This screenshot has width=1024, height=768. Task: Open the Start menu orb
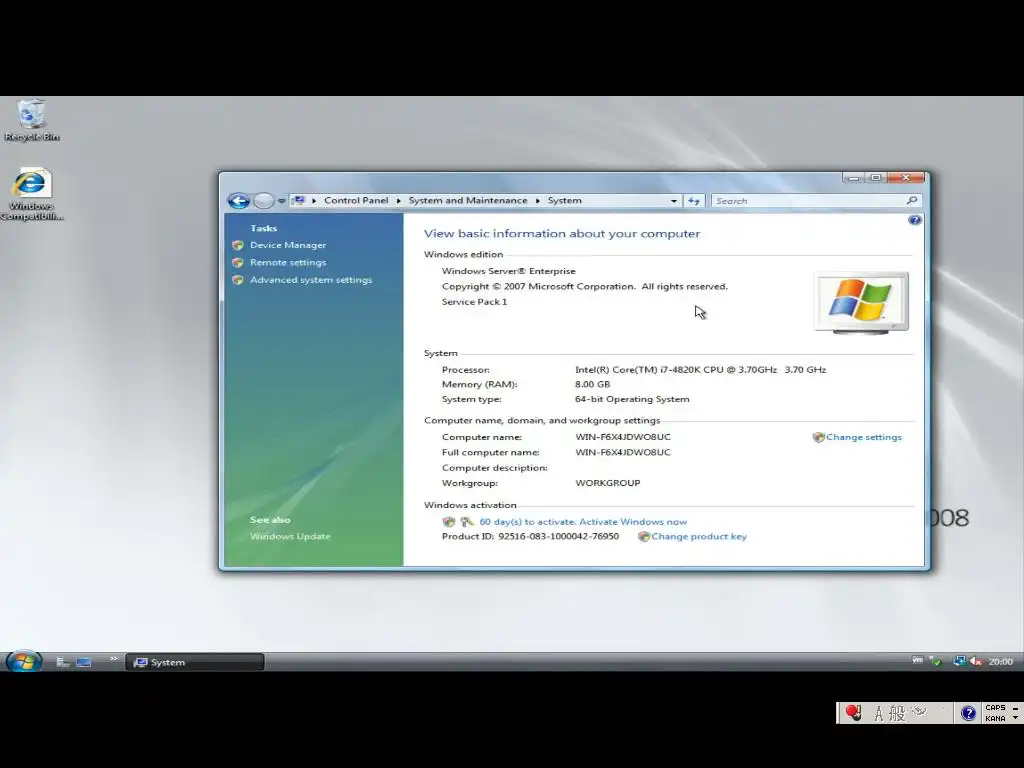tap(24, 662)
